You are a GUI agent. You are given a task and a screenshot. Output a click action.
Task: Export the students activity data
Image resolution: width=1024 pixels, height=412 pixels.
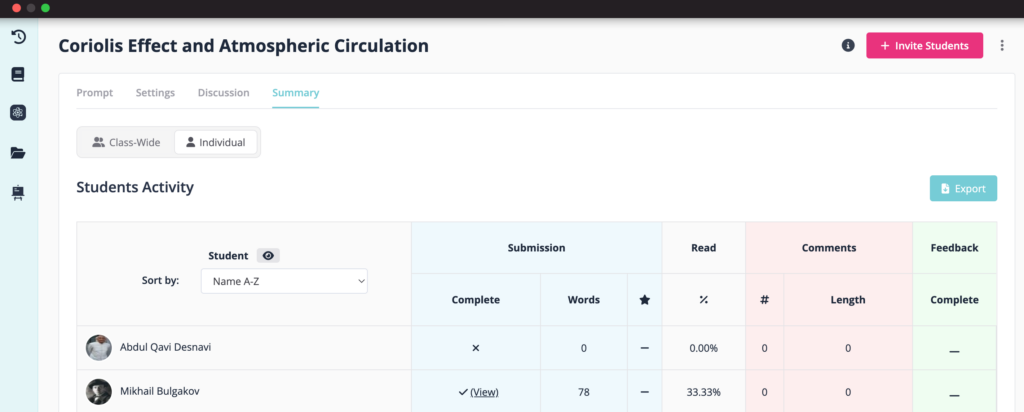963,189
